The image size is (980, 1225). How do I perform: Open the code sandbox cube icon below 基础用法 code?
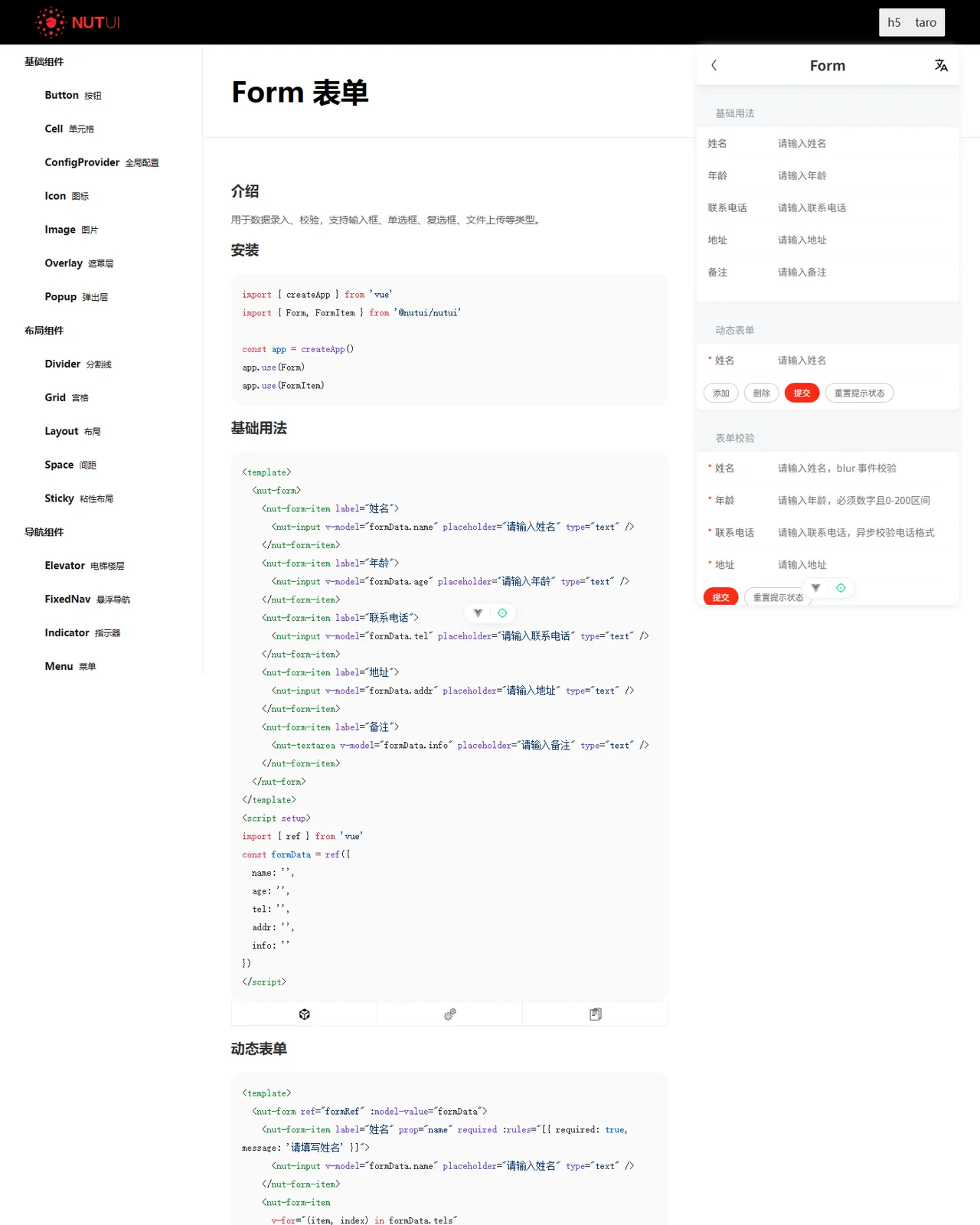click(x=304, y=1014)
